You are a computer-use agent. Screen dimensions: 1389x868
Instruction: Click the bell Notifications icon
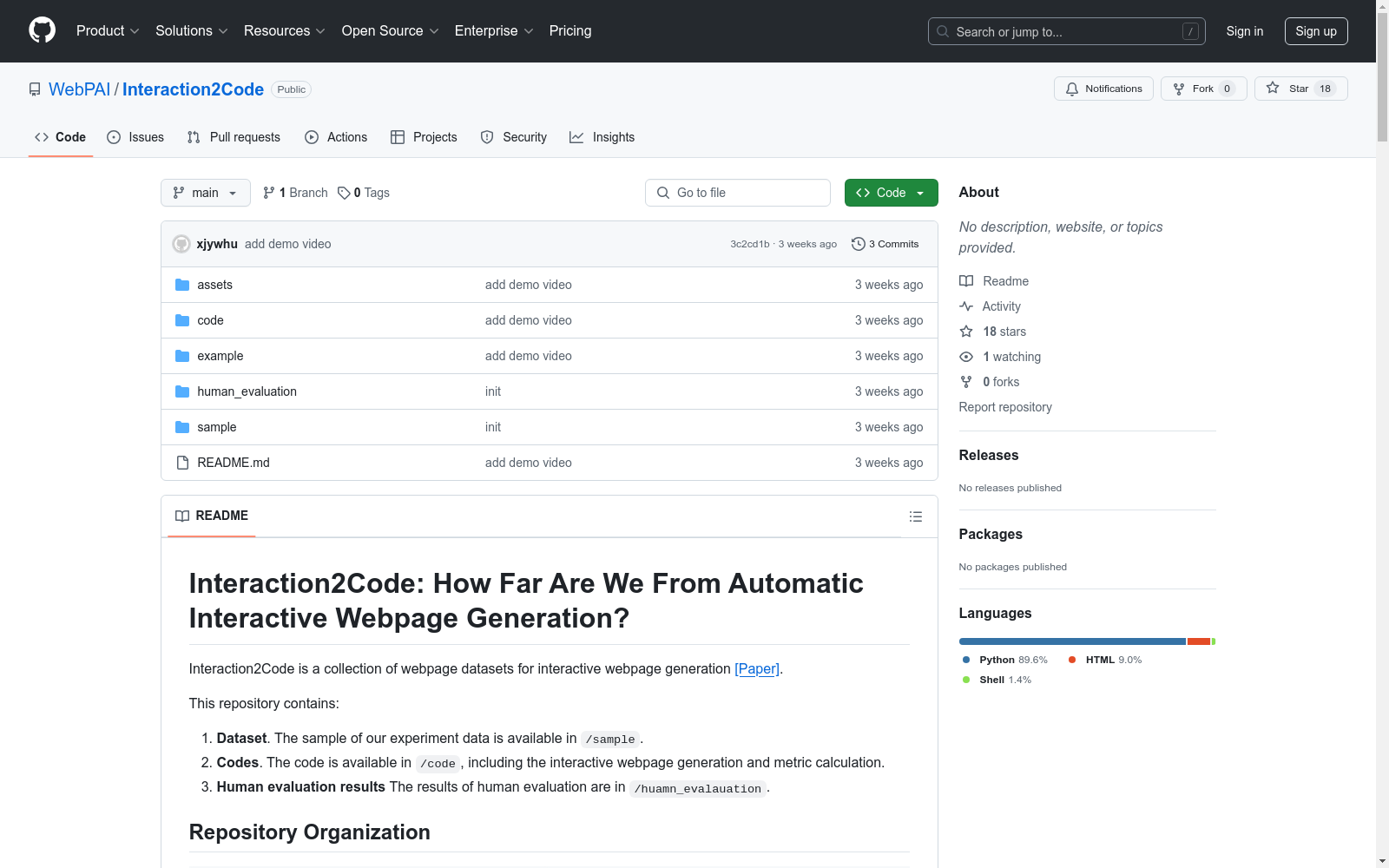point(1072,89)
